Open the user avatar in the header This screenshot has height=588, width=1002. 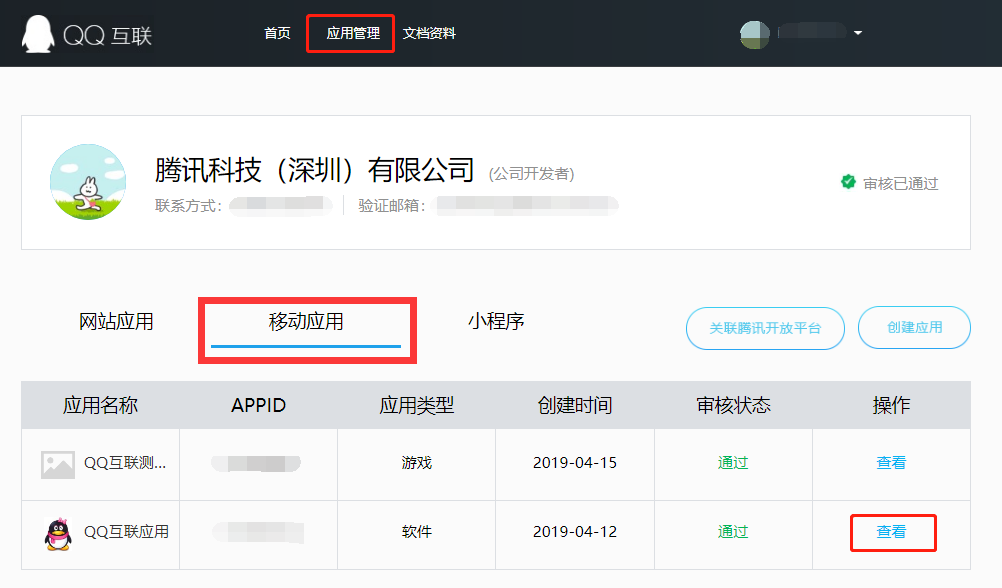[755, 35]
